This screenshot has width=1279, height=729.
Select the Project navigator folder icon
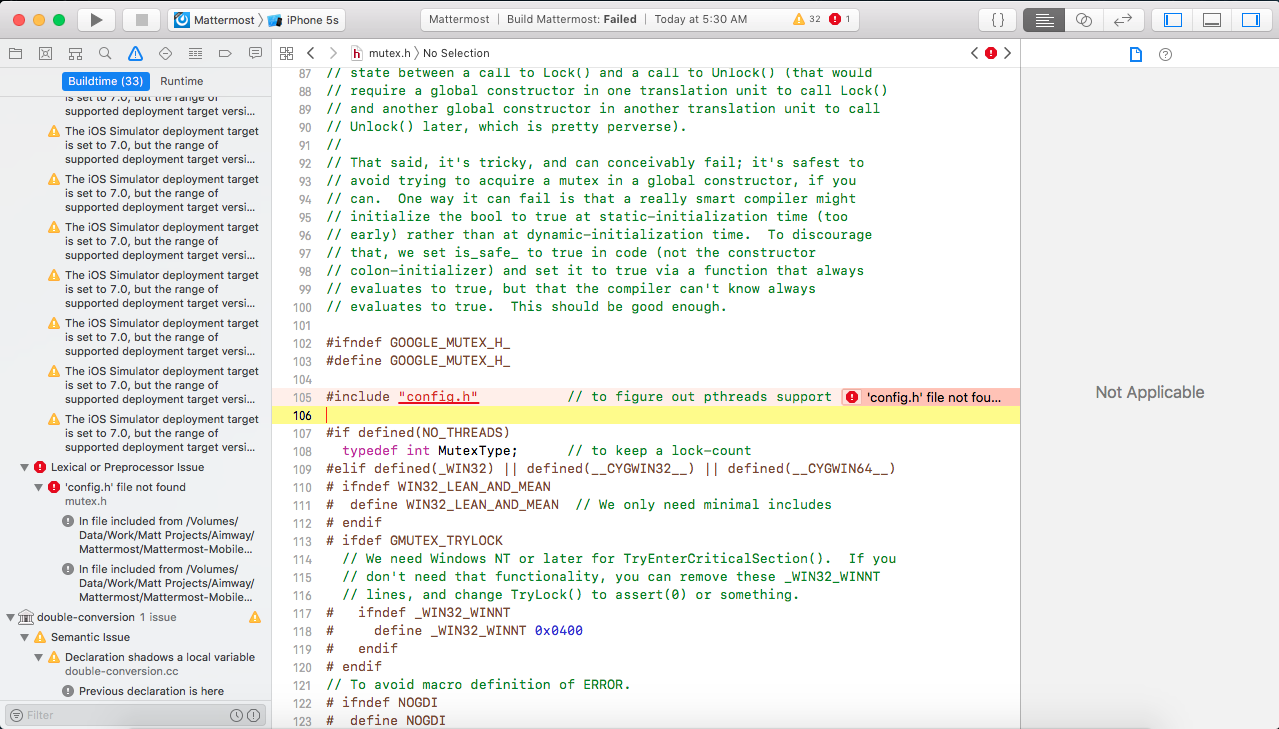(15, 52)
